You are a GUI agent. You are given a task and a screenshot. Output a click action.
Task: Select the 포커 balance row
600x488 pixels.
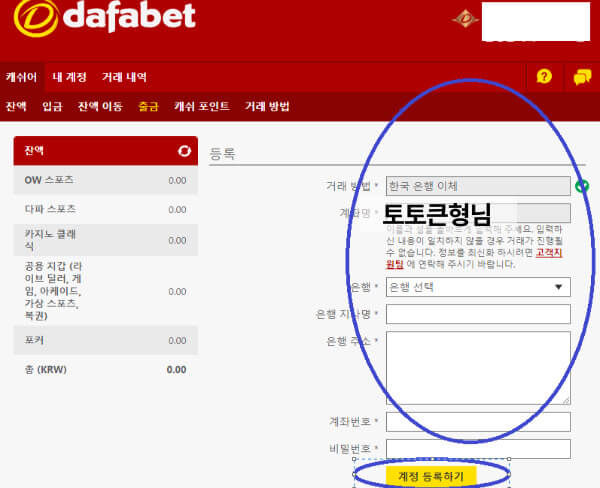point(106,340)
